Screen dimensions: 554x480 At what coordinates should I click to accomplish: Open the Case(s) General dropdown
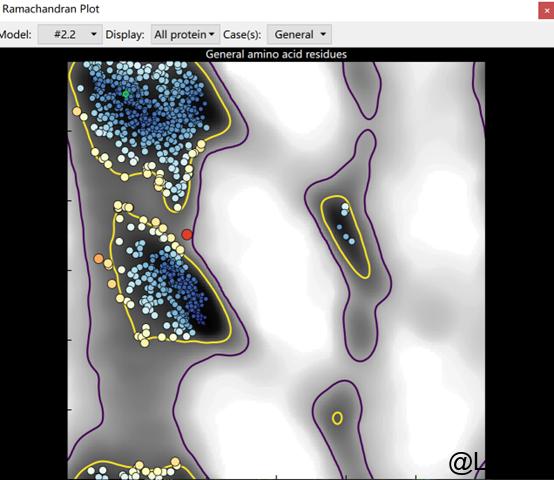[299, 34]
